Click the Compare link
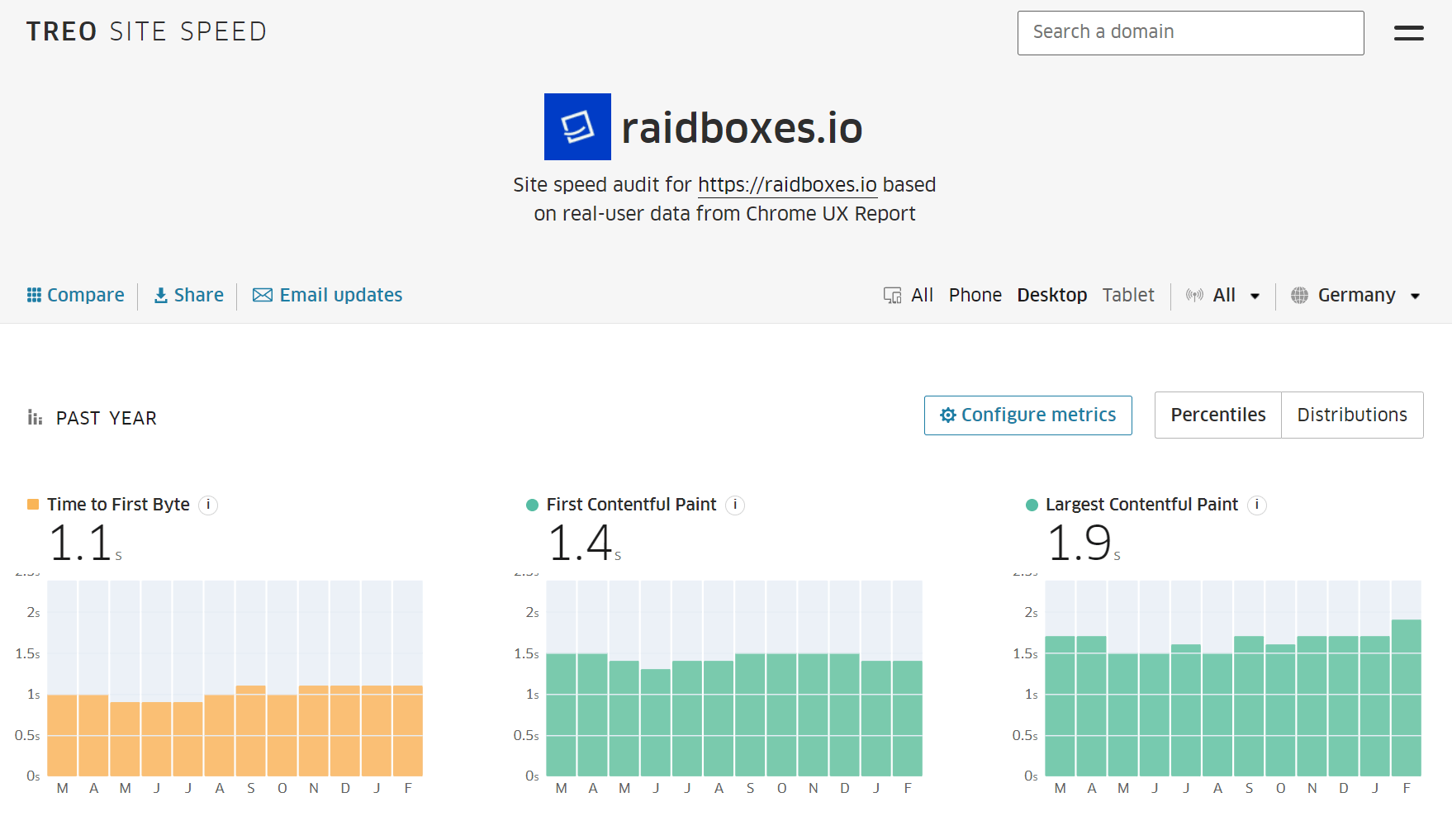This screenshot has height=840, width=1452. [x=76, y=296]
